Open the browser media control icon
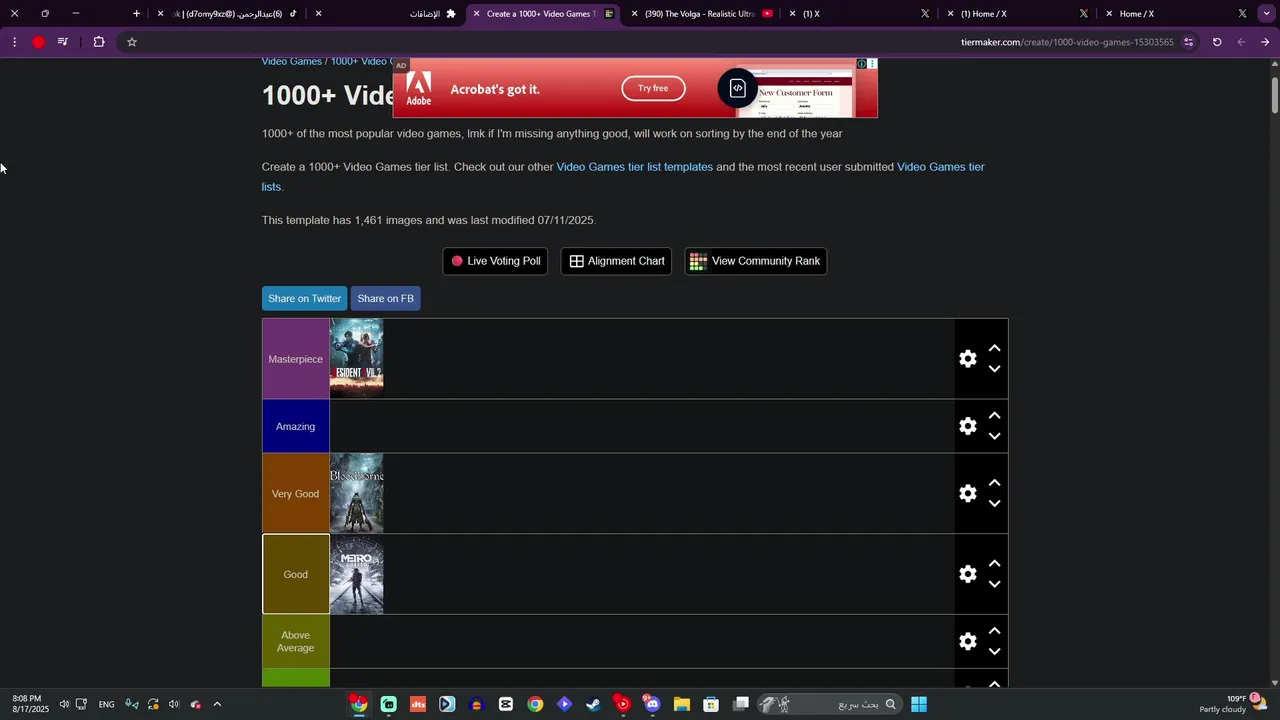 point(63,42)
